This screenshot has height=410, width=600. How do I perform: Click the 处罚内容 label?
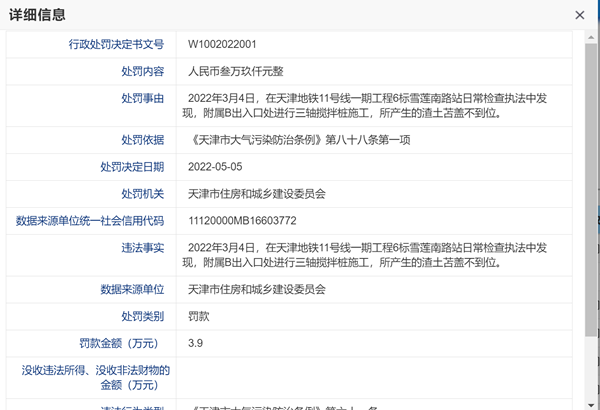[143, 72]
